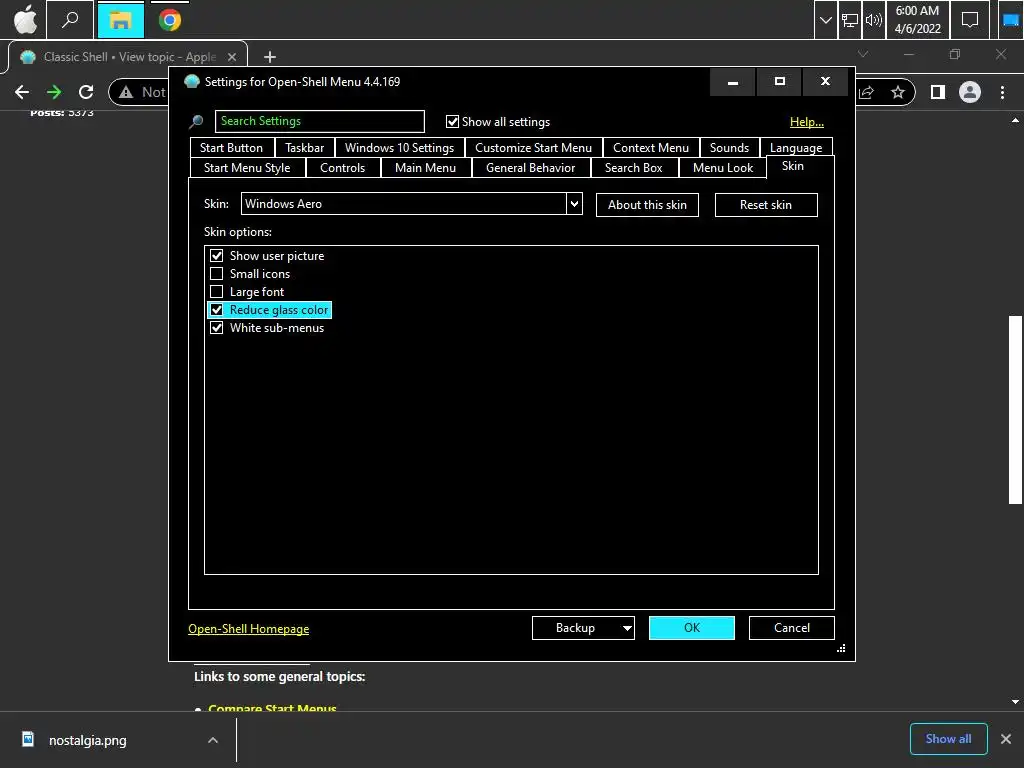This screenshot has height=768, width=1024.
Task: Click Show all downloads button
Action: click(x=948, y=739)
